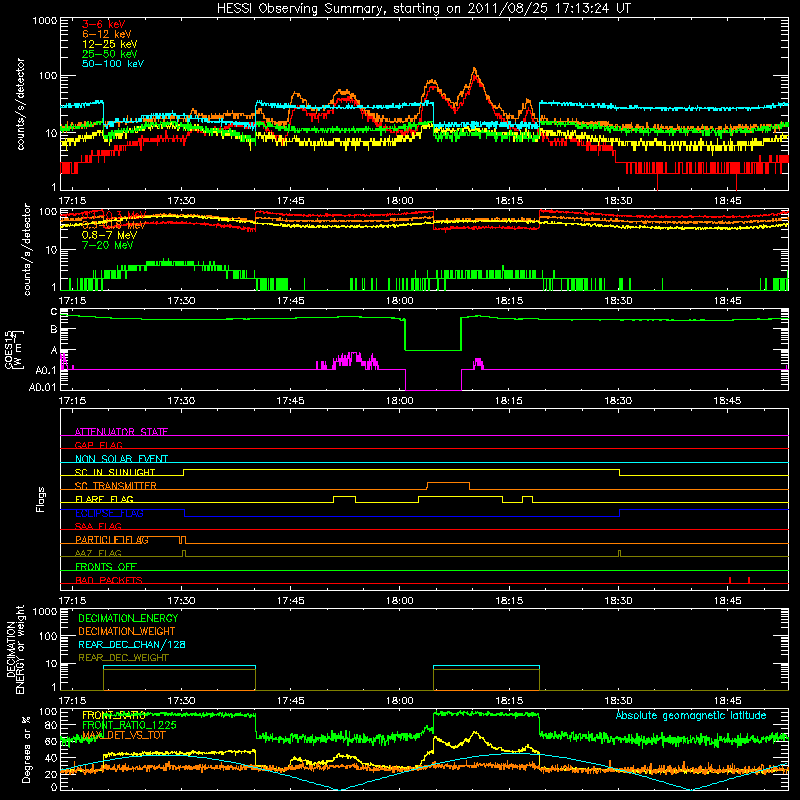Select the 6-12 keV legend label
The height and width of the screenshot is (800, 800).
(107, 34)
